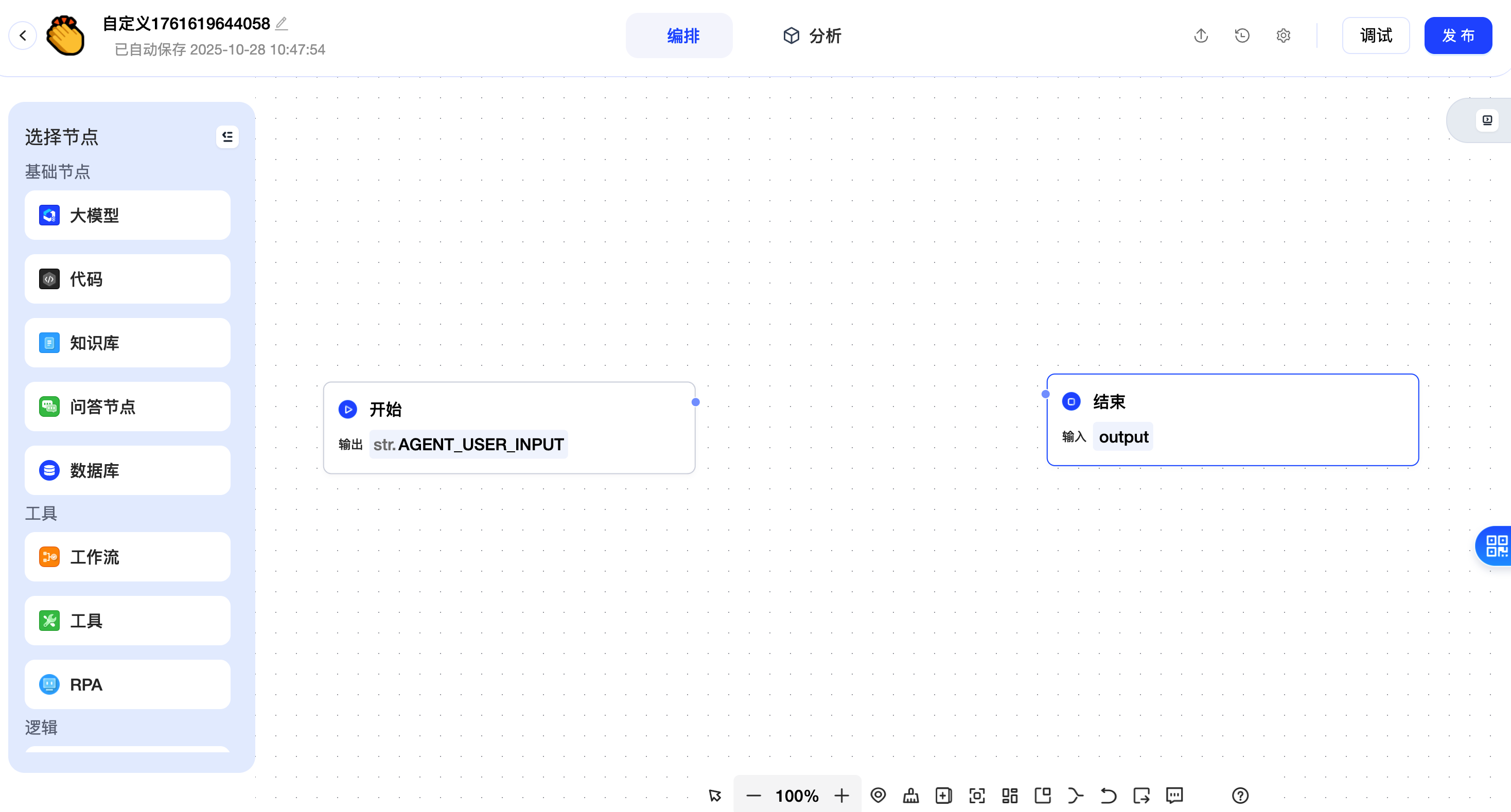Click the history clock icon

pos(1242,36)
